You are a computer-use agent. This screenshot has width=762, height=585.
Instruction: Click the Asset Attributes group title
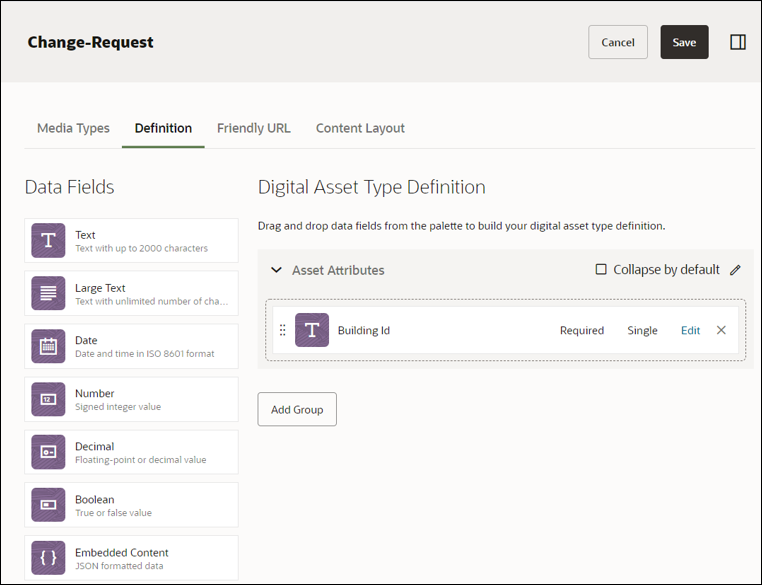[x=338, y=270]
